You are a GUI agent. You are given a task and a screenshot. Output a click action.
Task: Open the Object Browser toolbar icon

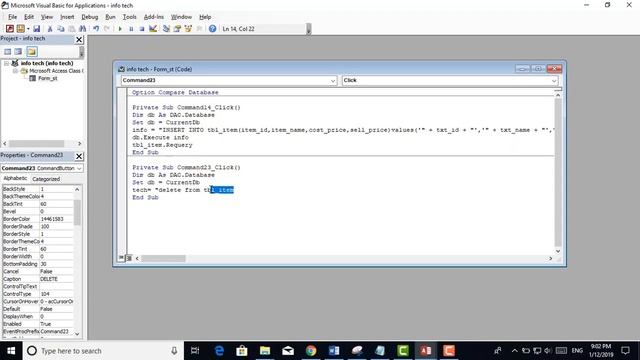[188, 29]
